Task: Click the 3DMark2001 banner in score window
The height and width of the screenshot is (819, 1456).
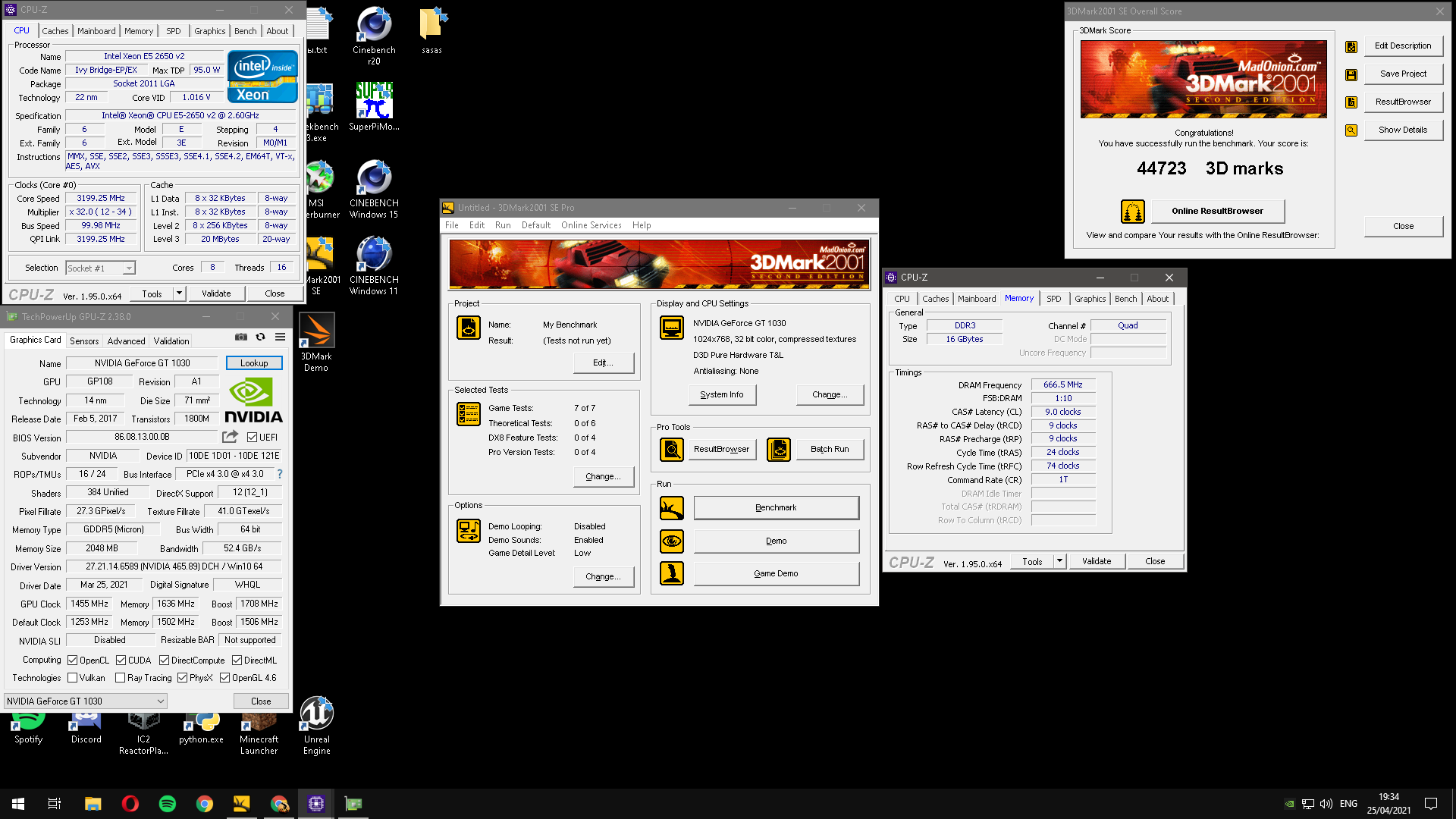Action: click(x=1203, y=80)
